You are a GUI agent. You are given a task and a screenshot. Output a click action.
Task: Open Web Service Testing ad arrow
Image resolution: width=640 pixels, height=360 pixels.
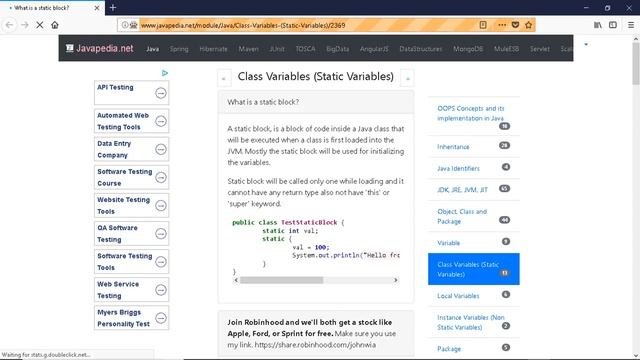[x=161, y=290]
